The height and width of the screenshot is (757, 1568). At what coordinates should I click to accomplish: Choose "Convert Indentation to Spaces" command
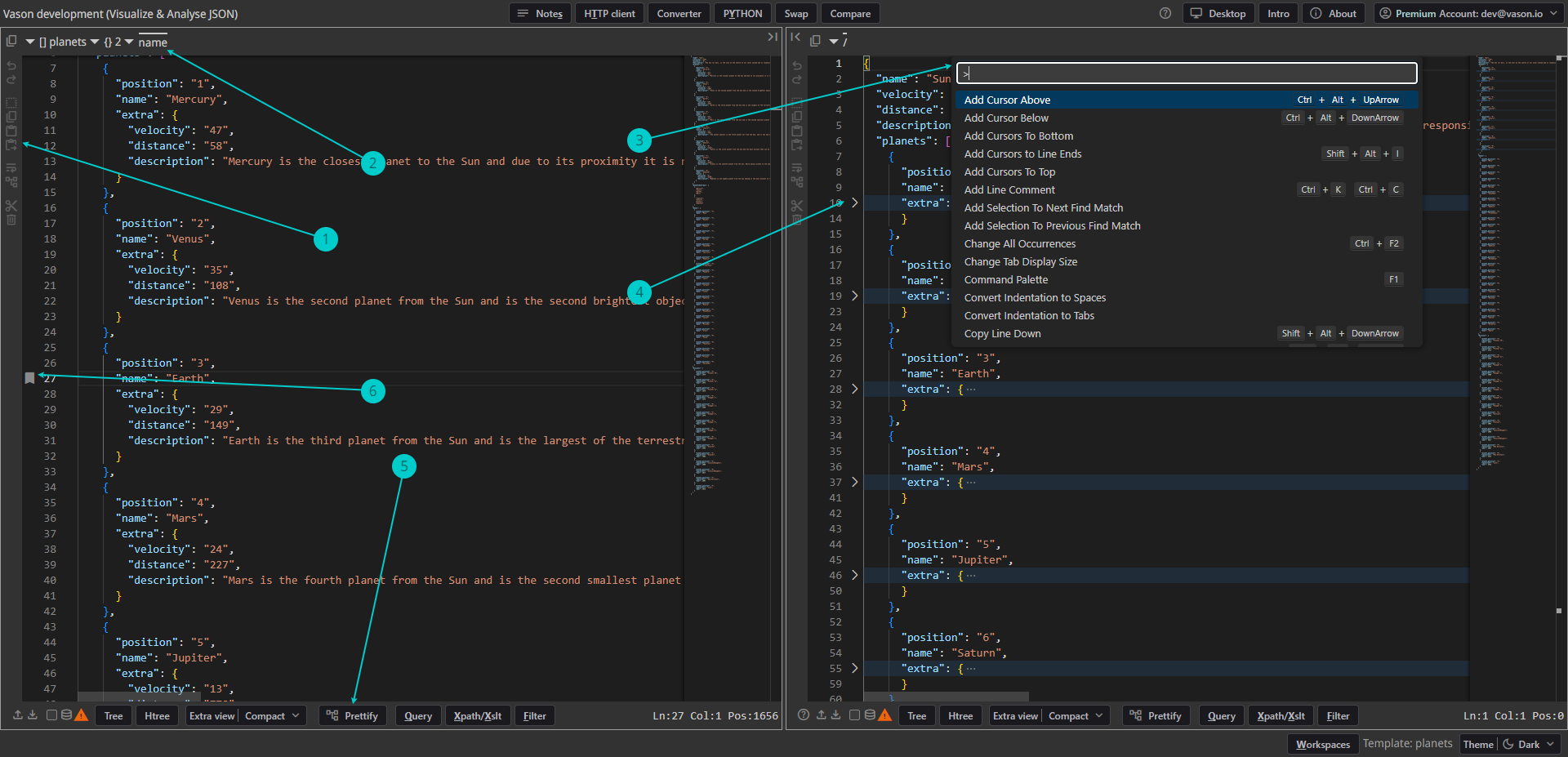coord(1035,297)
